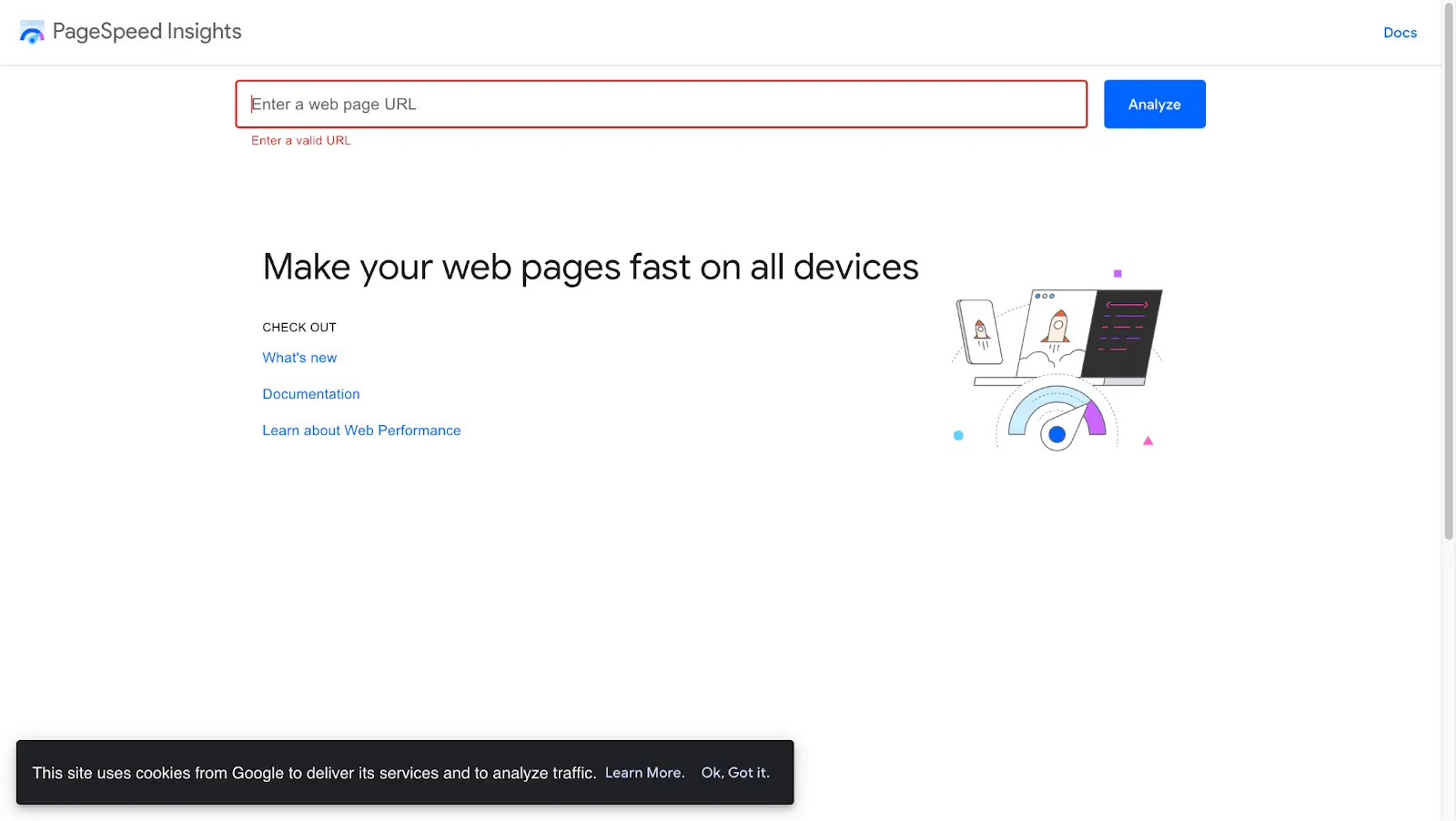Click the rocket and speedometer illustration
Image resolution: width=1456 pixels, height=821 pixels.
coord(1057,360)
